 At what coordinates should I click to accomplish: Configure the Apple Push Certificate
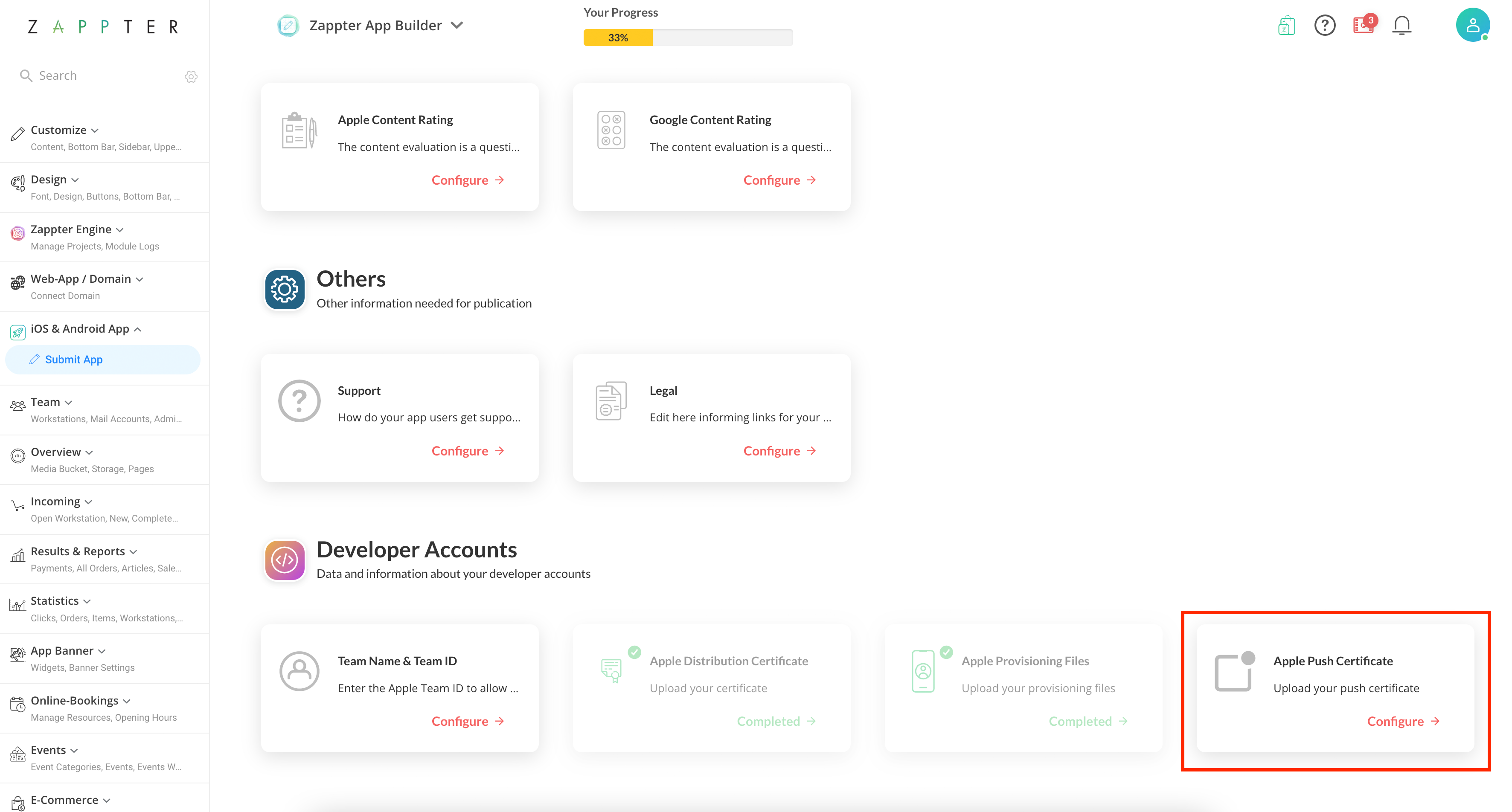pyautogui.click(x=1403, y=721)
